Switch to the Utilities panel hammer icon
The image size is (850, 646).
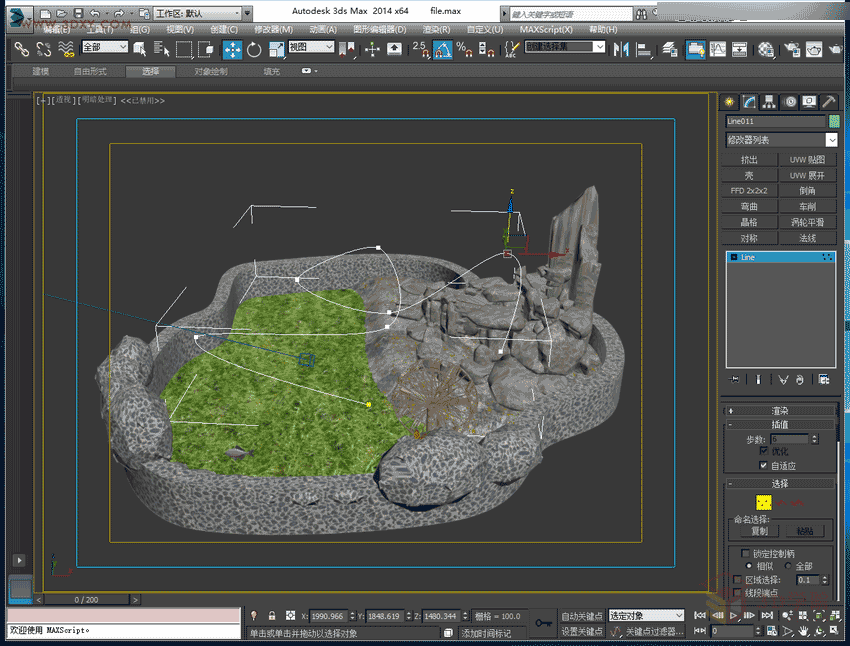[829, 102]
